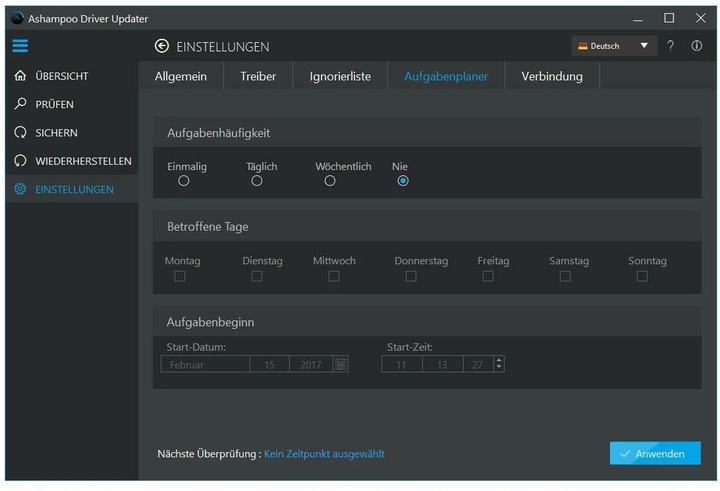Click the German flag icon

[583, 46]
